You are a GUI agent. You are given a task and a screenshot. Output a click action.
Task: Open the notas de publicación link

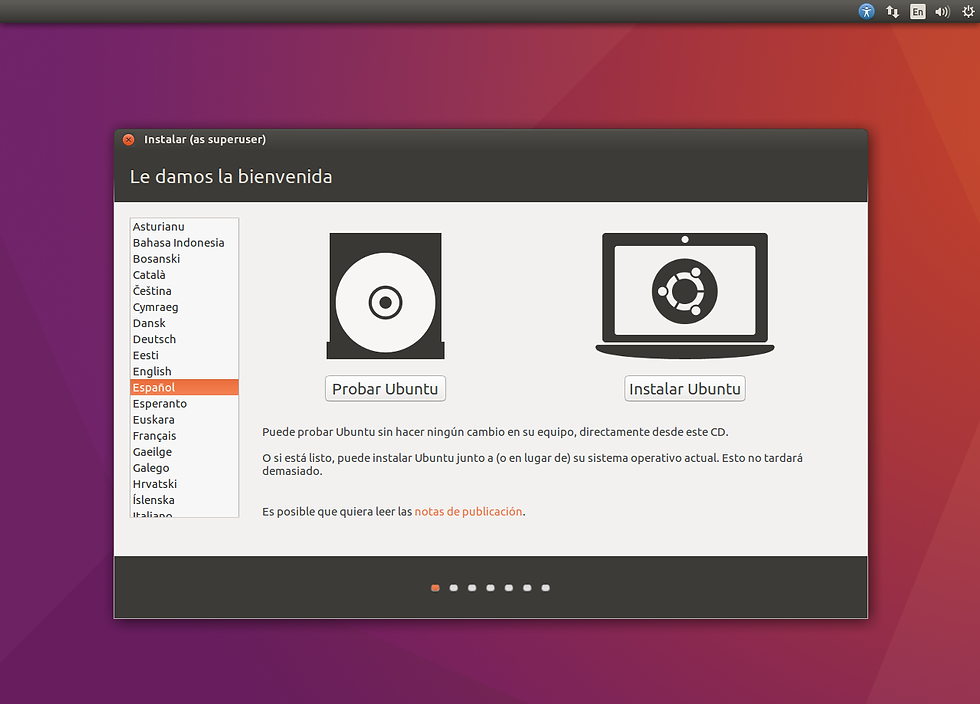[468, 511]
